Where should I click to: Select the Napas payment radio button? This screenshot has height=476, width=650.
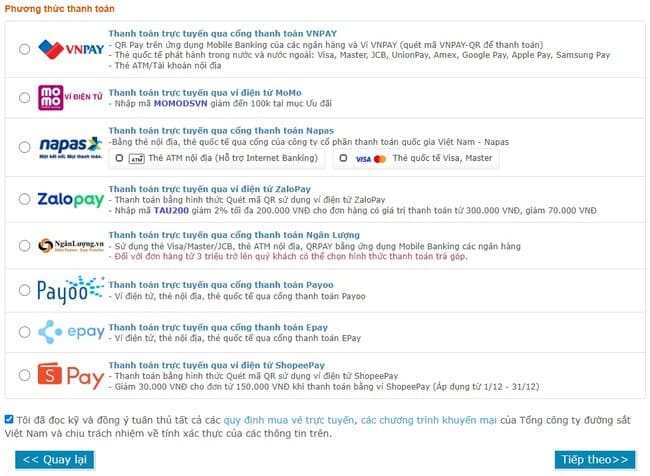click(x=24, y=147)
